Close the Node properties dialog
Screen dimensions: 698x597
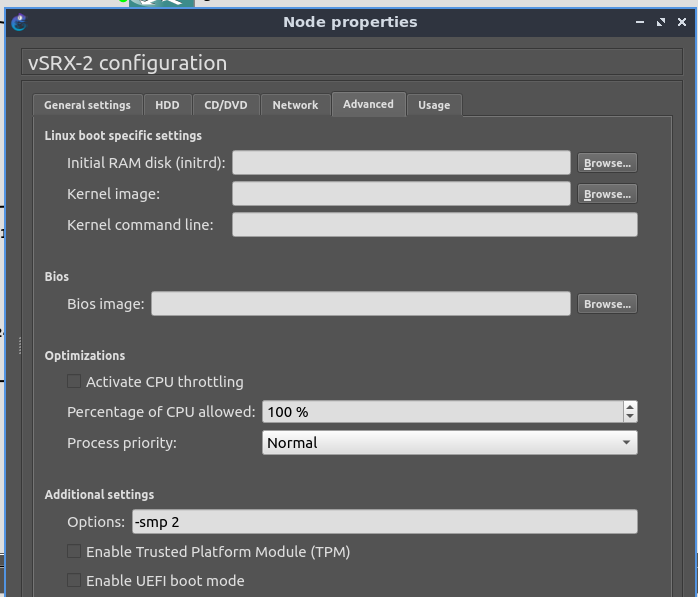tap(681, 22)
